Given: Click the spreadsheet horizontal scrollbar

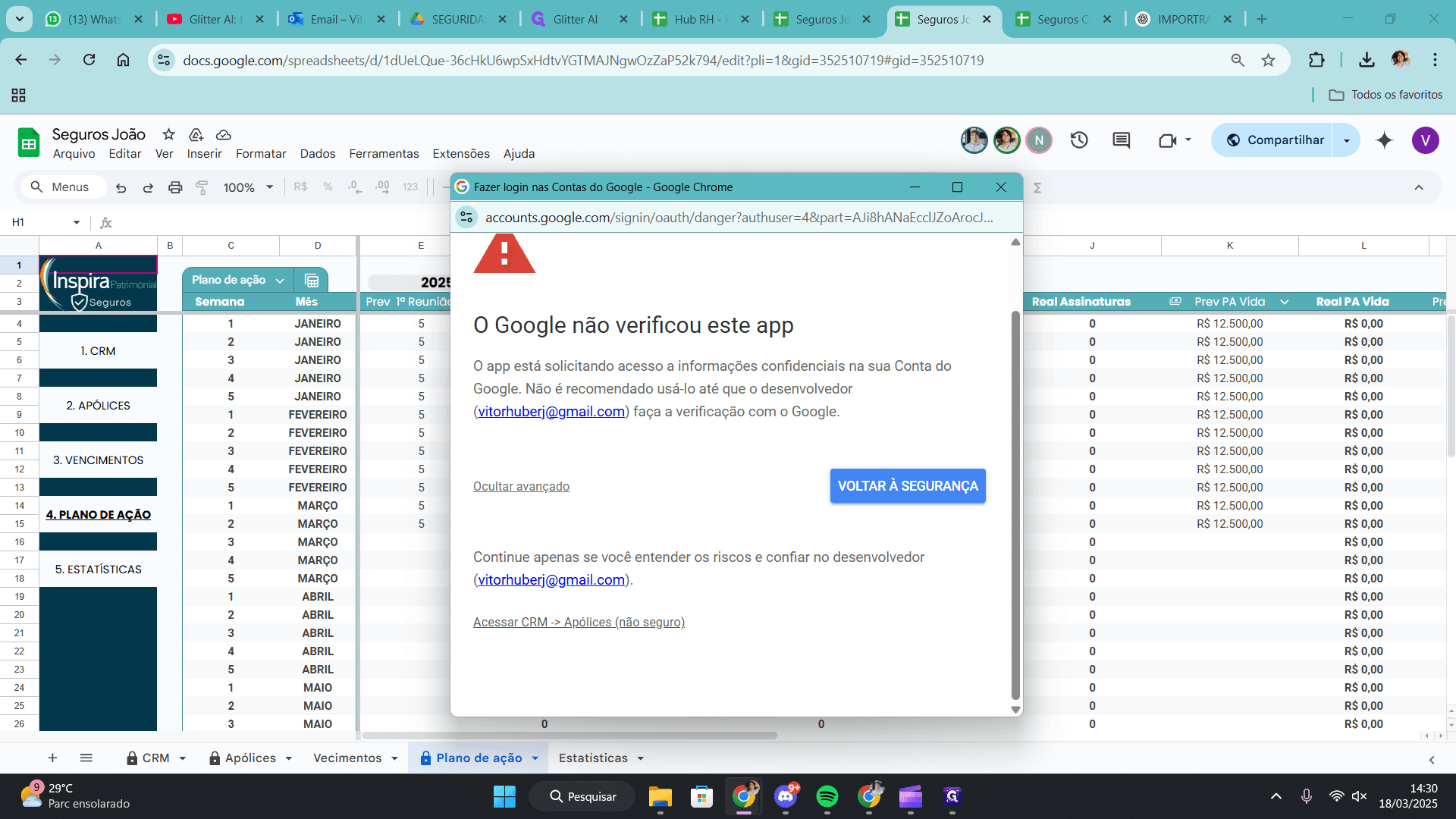Looking at the screenshot, I should point(570,736).
